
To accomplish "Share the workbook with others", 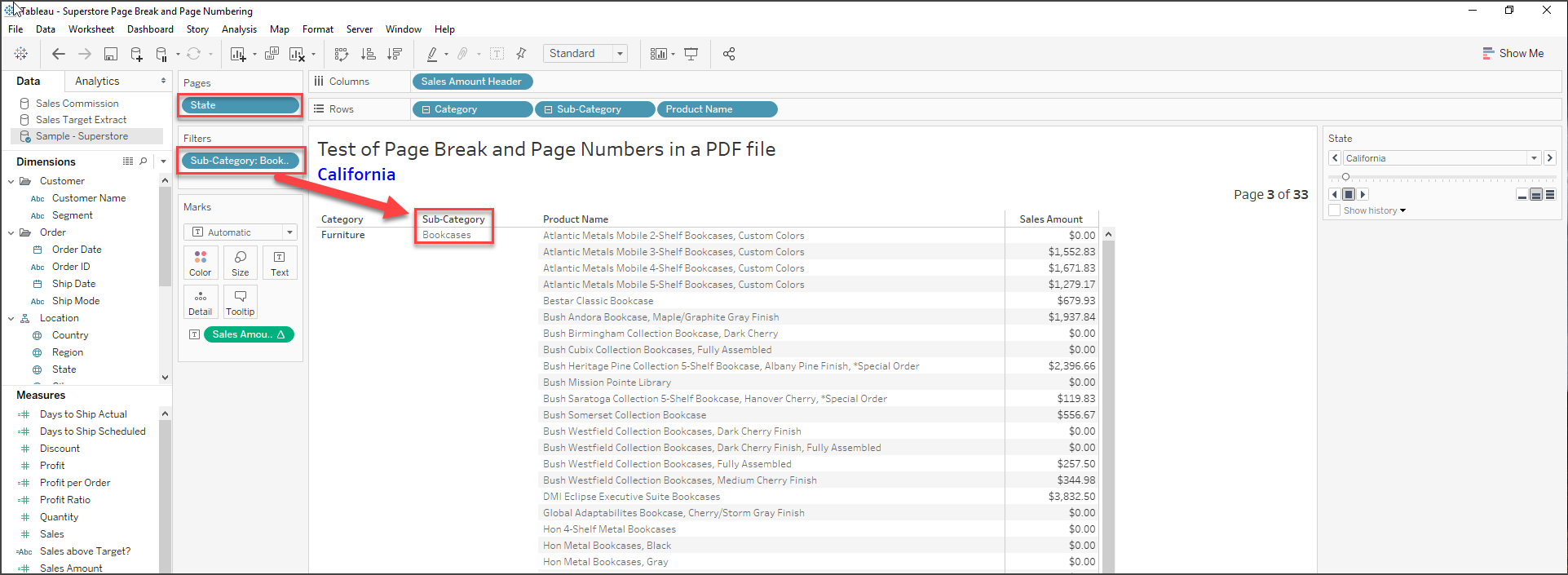I will point(729,54).
